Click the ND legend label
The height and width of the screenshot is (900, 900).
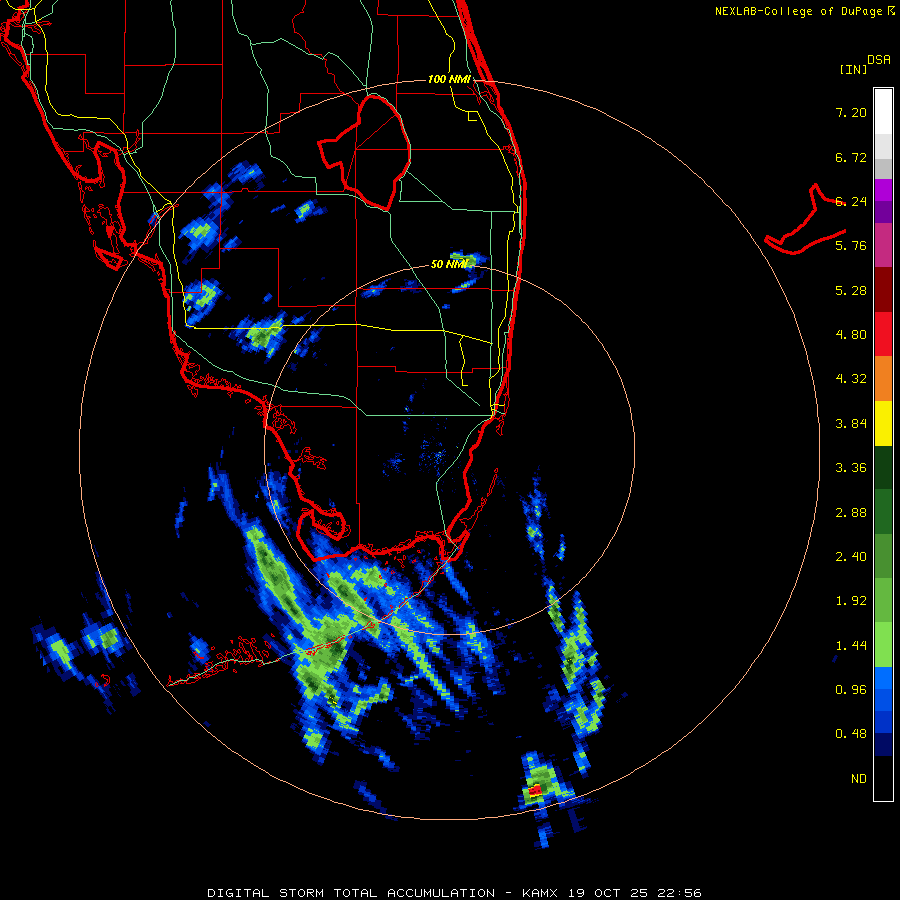click(x=859, y=779)
